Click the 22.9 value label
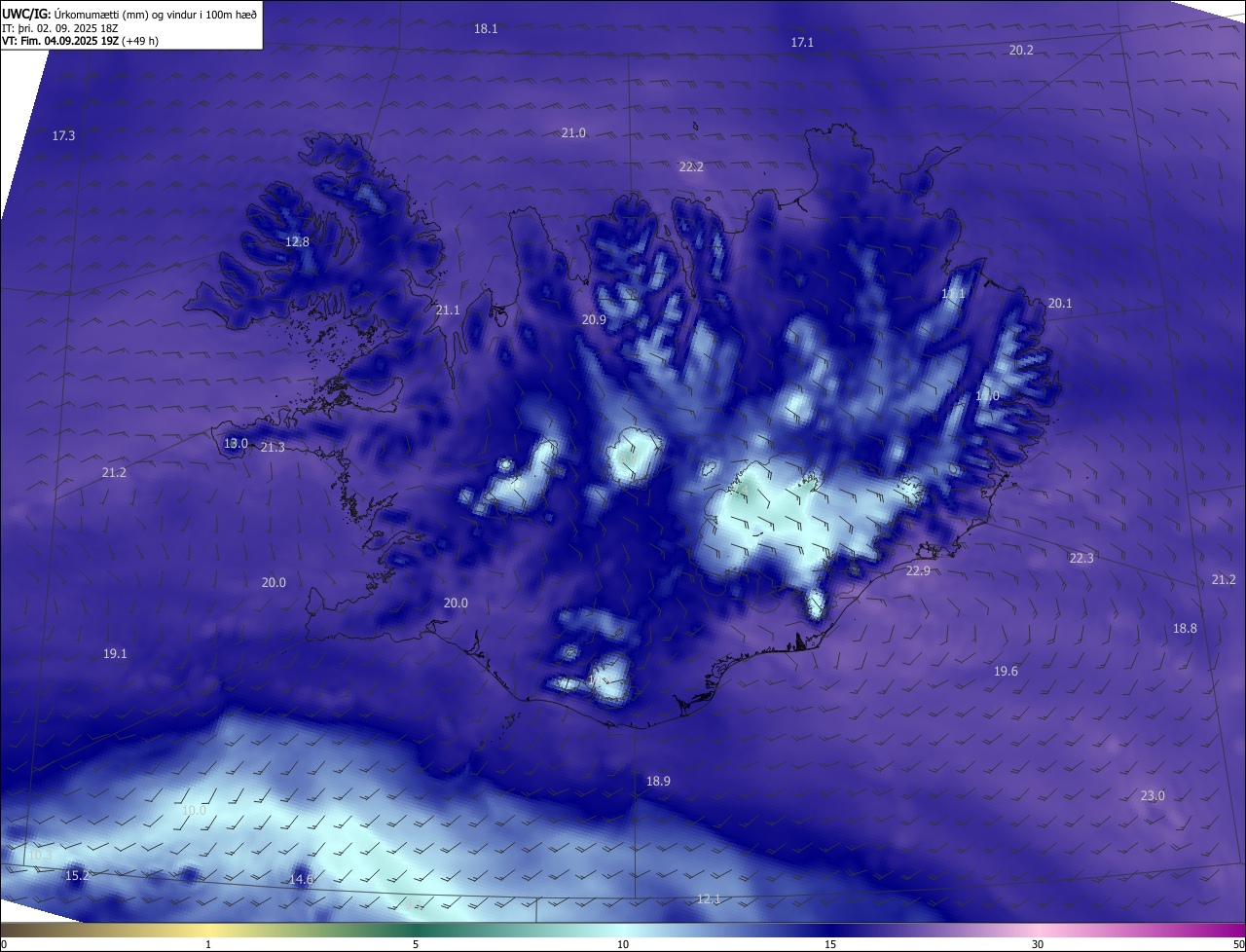Screen dimensions: 1246x952 (x=918, y=571)
